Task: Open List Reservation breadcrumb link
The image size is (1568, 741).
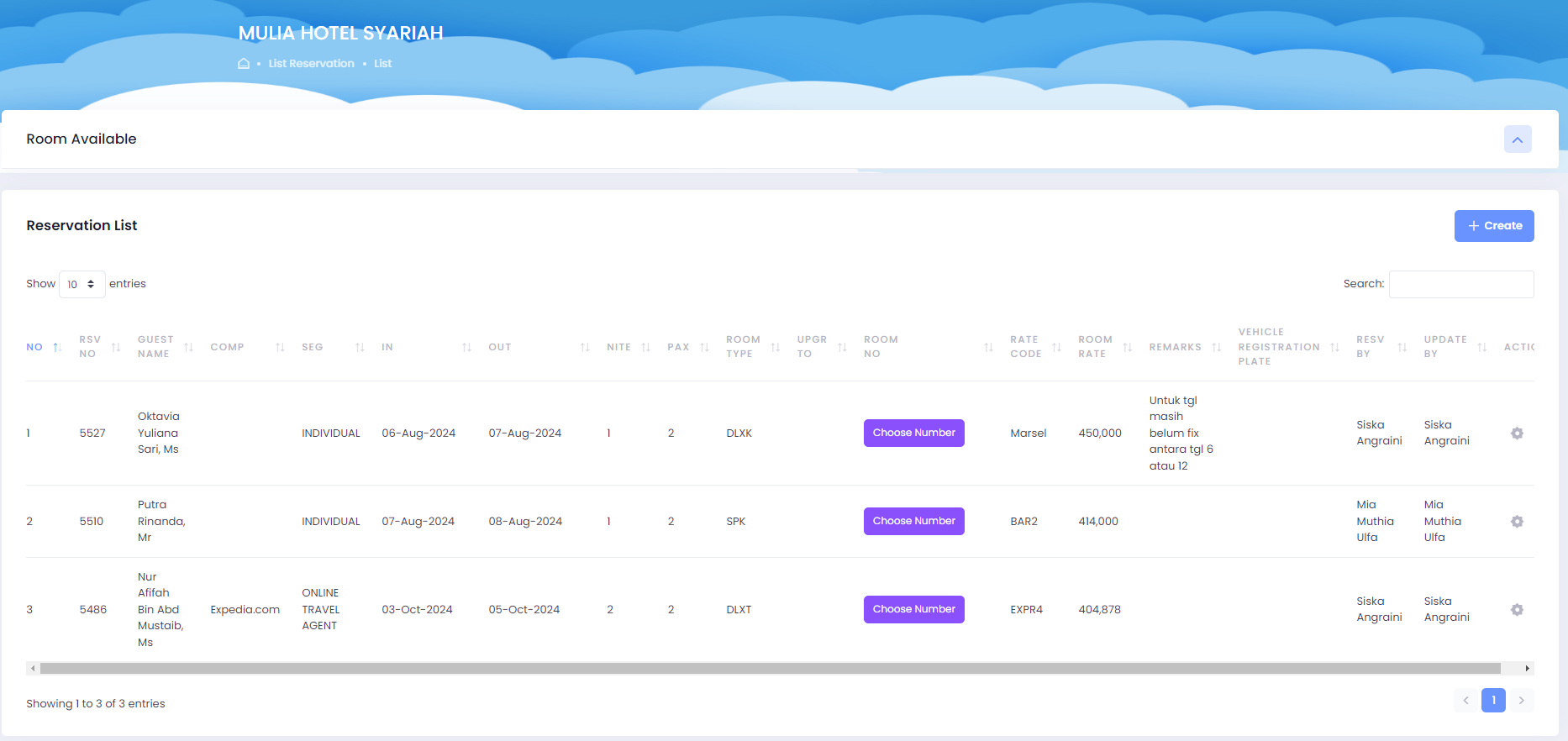Action: [311, 64]
